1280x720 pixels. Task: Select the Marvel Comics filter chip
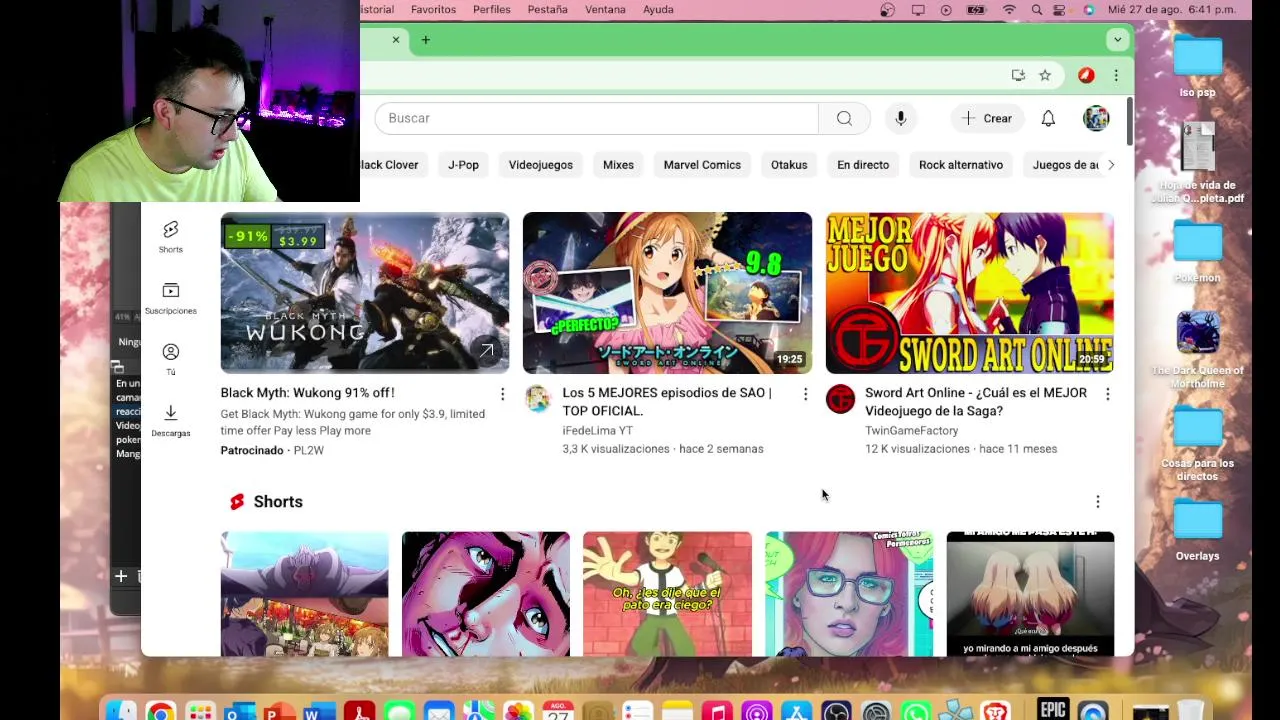click(702, 165)
